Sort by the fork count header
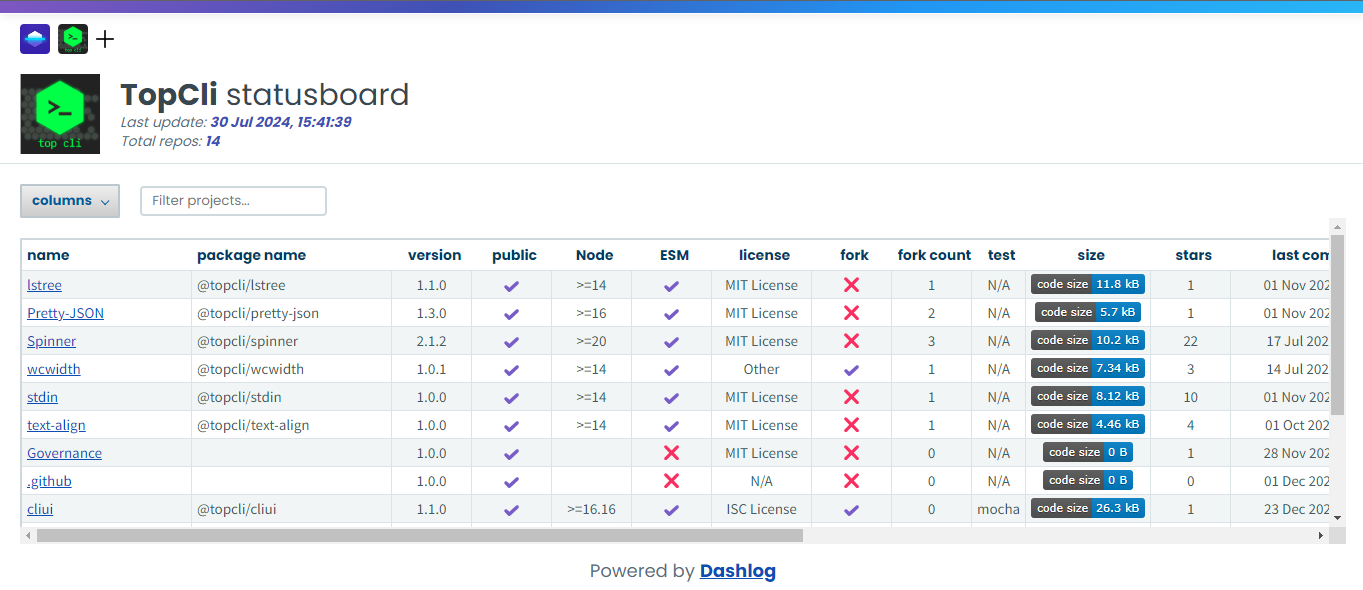This screenshot has height=590, width=1363. tap(934, 255)
